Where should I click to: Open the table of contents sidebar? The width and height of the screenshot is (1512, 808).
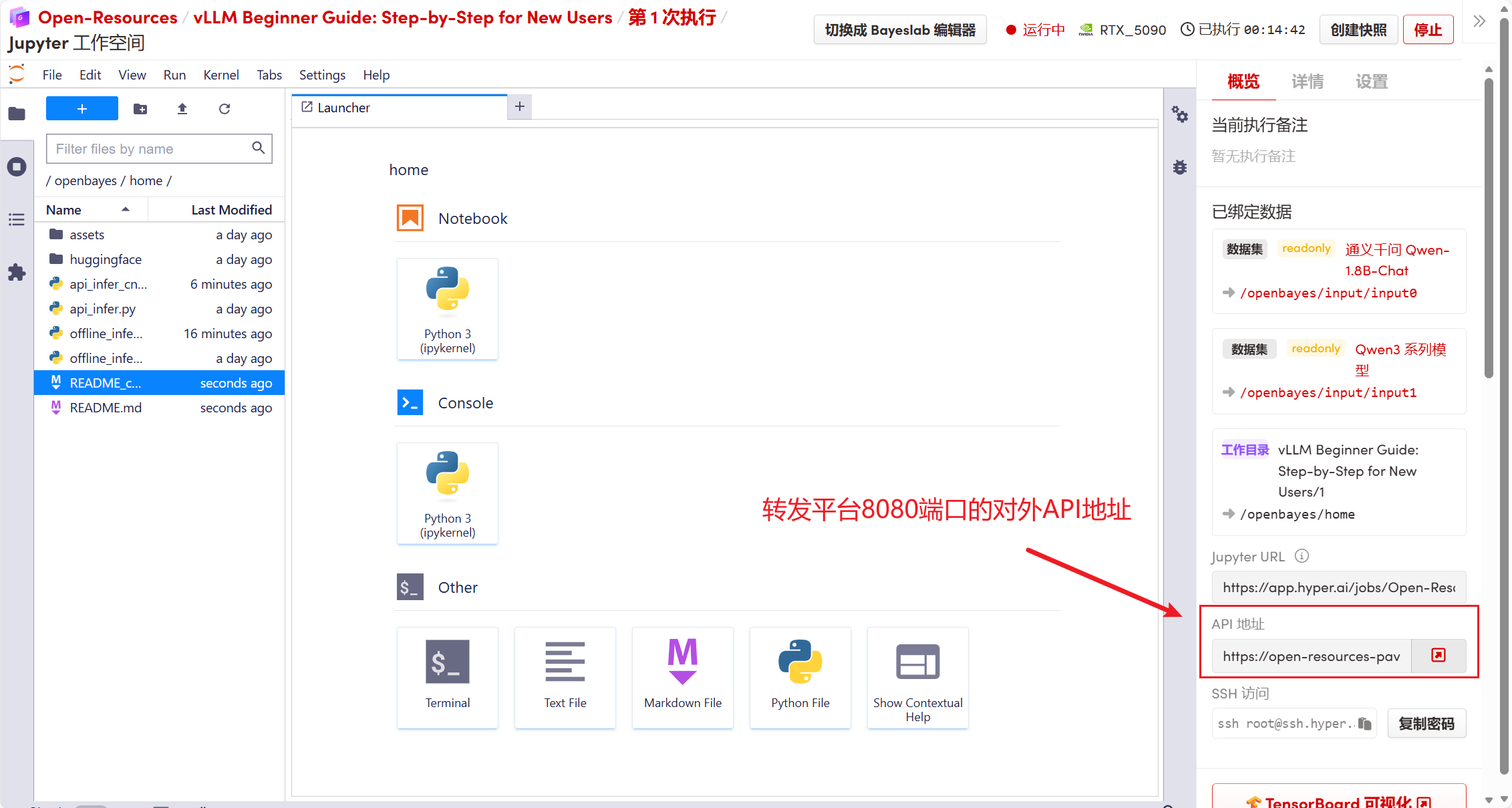tap(17, 219)
